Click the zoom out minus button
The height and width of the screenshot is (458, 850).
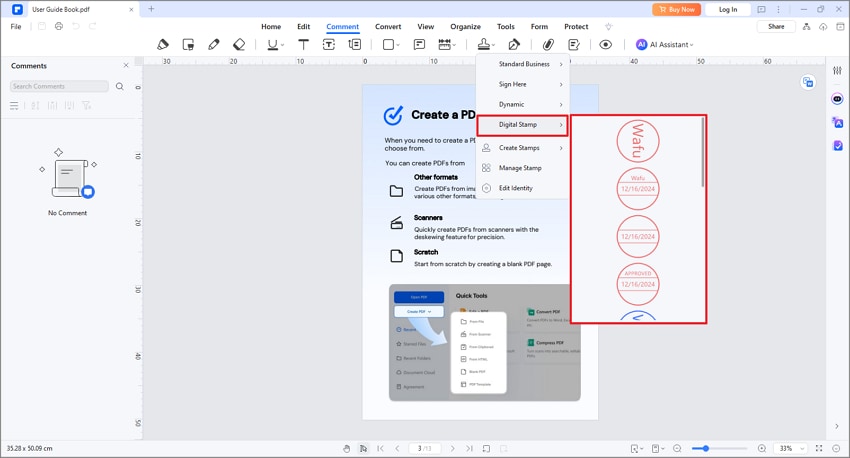pyautogui.click(x=677, y=448)
